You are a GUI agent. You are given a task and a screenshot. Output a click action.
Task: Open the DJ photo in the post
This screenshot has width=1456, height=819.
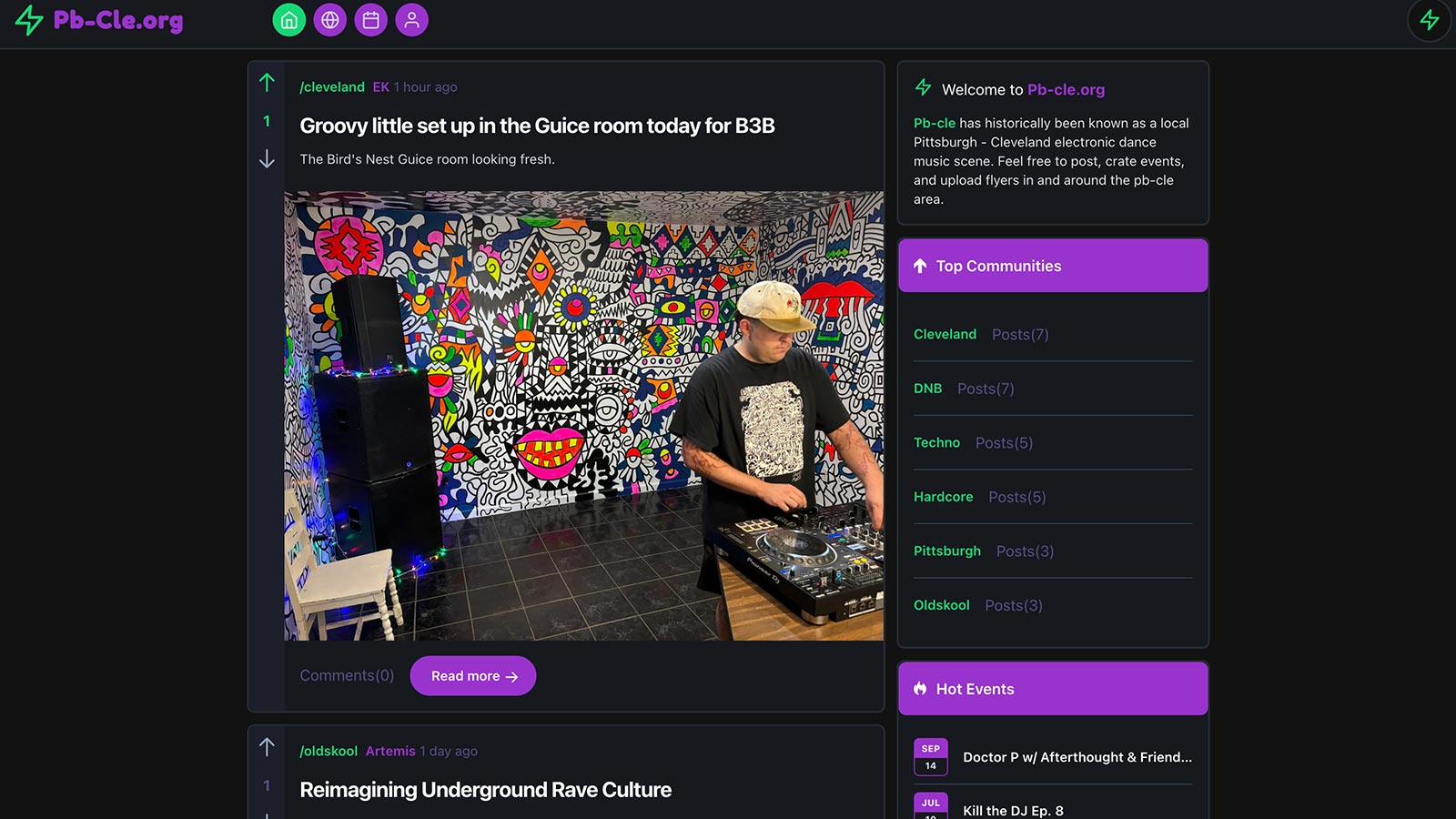tap(583, 415)
